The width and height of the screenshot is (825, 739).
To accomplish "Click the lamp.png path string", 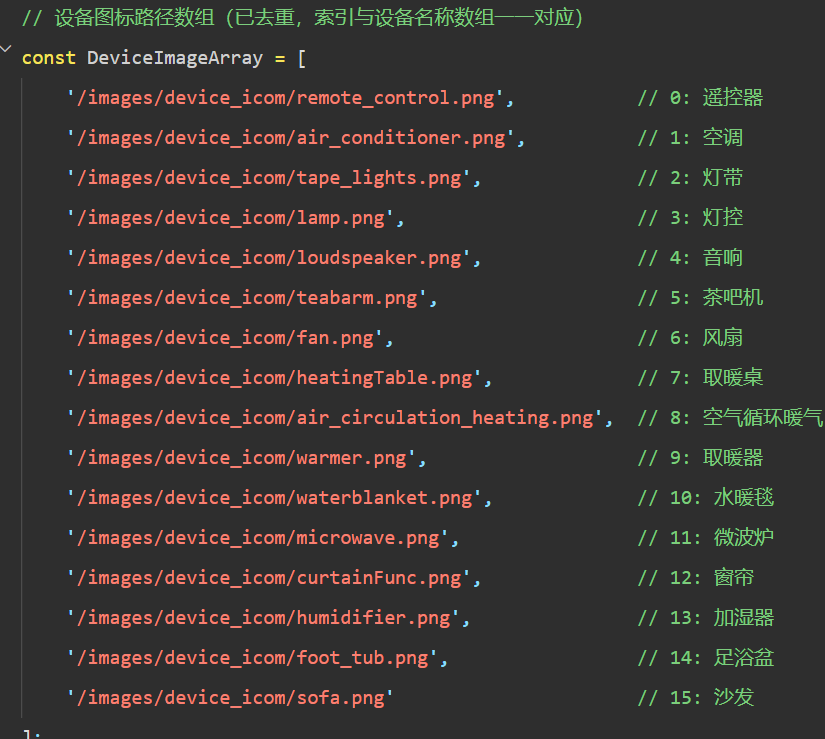I will (x=235, y=218).
